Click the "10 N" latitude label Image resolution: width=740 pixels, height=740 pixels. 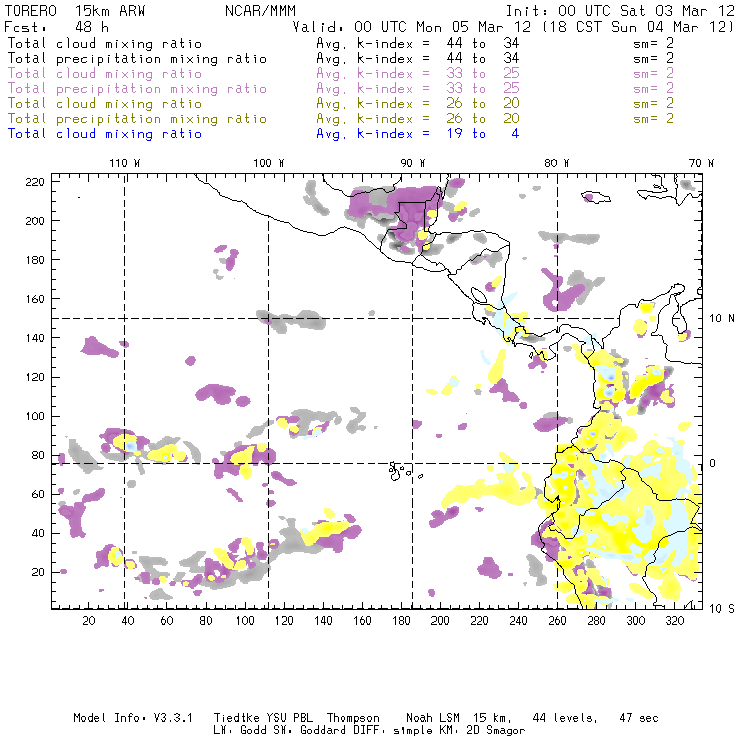[x=722, y=319]
